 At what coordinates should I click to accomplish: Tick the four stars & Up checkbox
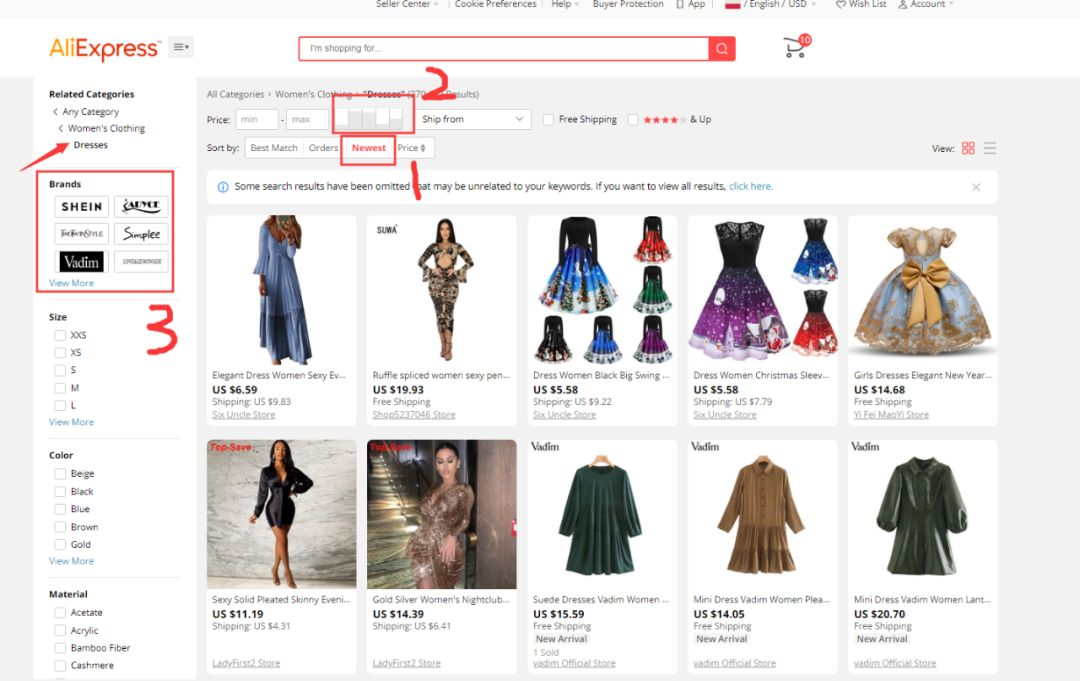tap(633, 120)
